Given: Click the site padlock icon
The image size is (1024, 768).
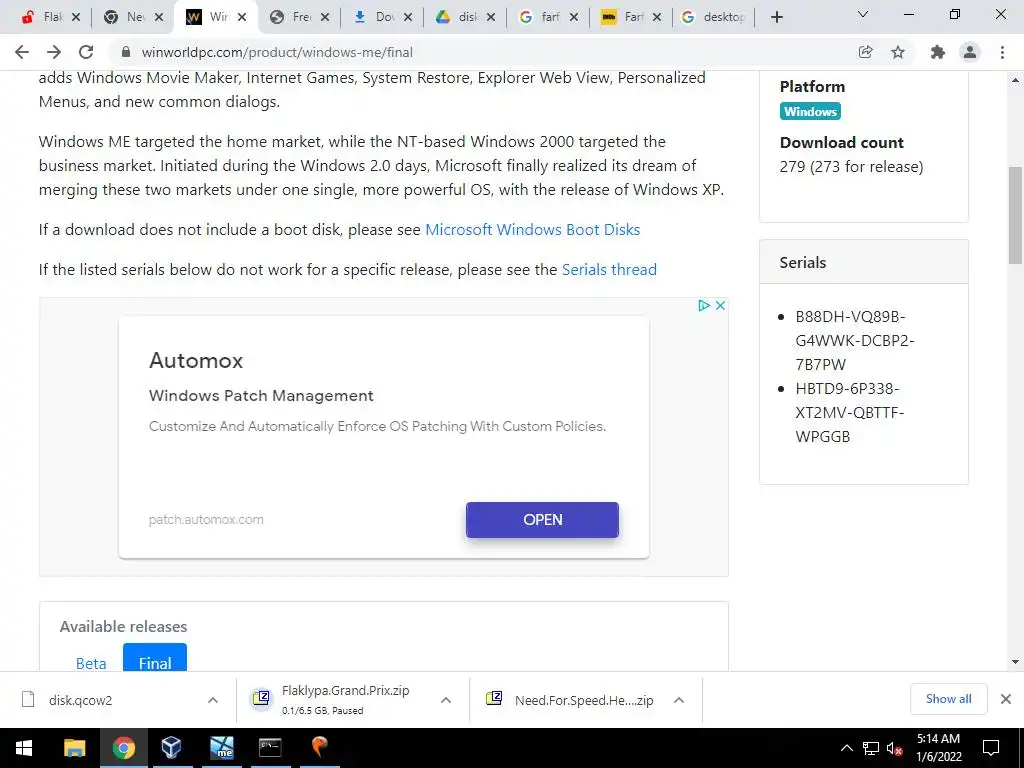Looking at the screenshot, I should 126,52.
